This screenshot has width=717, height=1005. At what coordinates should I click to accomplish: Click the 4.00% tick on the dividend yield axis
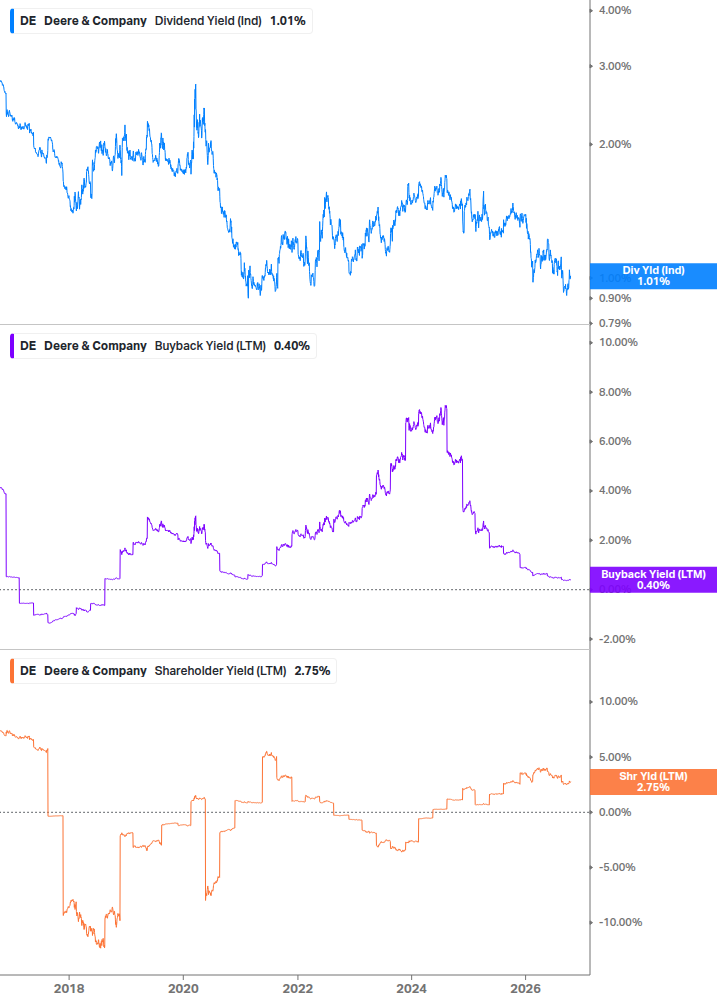pos(615,11)
